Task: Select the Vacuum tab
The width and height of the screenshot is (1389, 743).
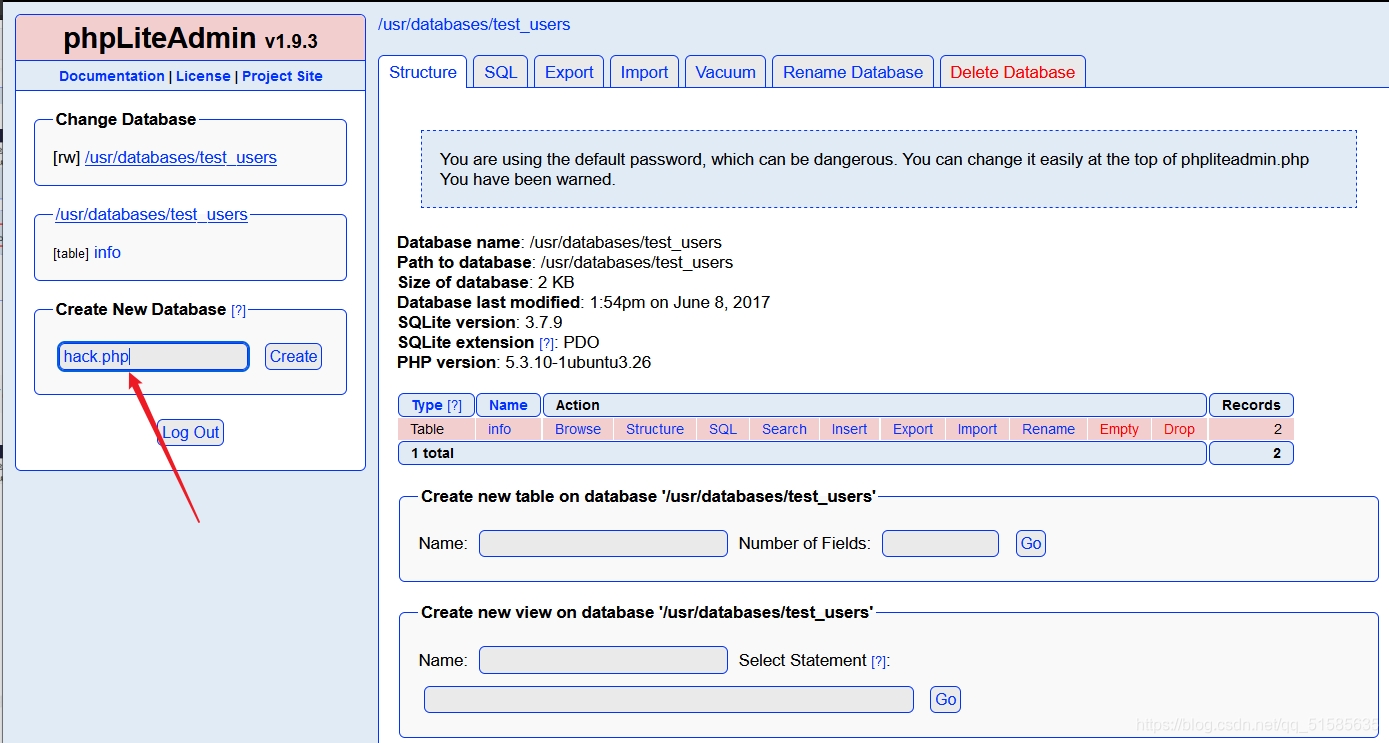Action: (726, 72)
